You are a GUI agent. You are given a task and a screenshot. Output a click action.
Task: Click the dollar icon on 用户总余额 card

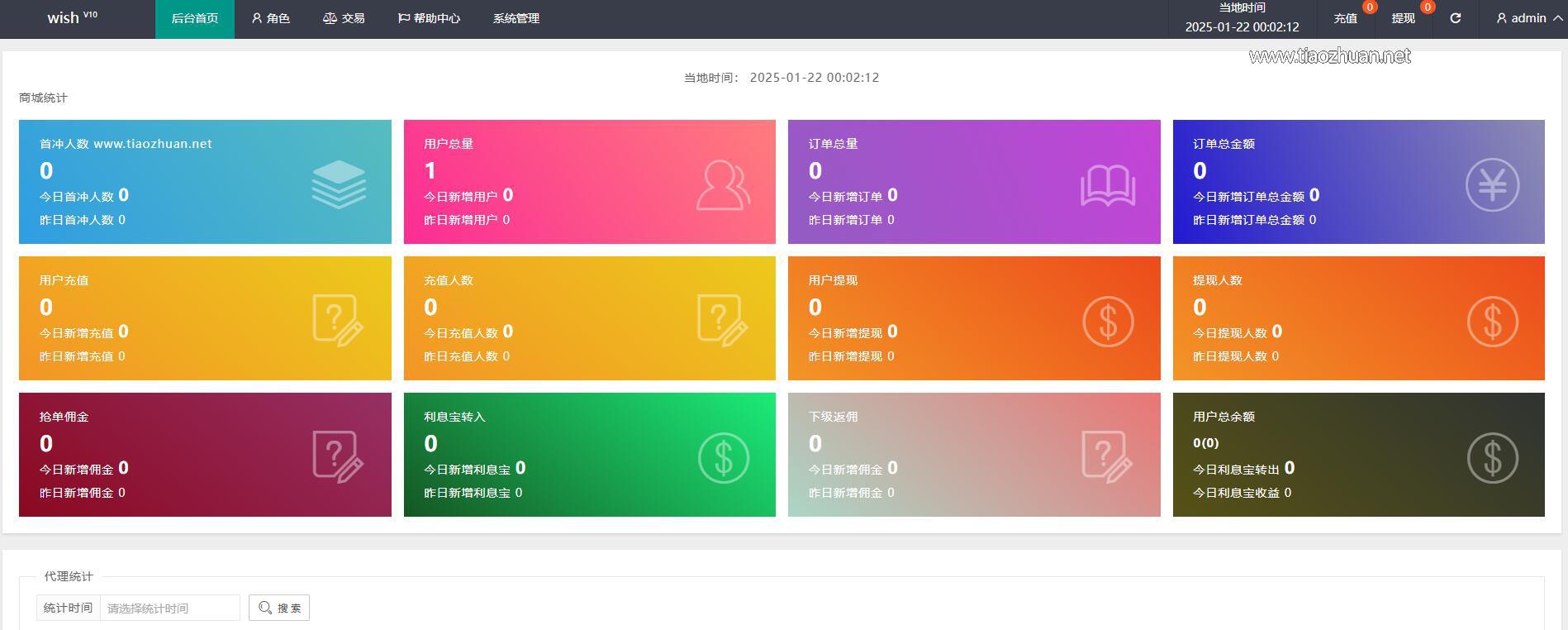[x=1492, y=458]
